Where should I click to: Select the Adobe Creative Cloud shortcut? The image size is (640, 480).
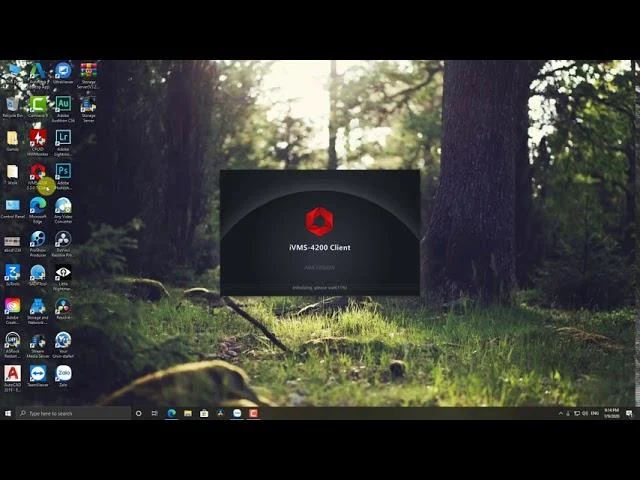[12, 311]
